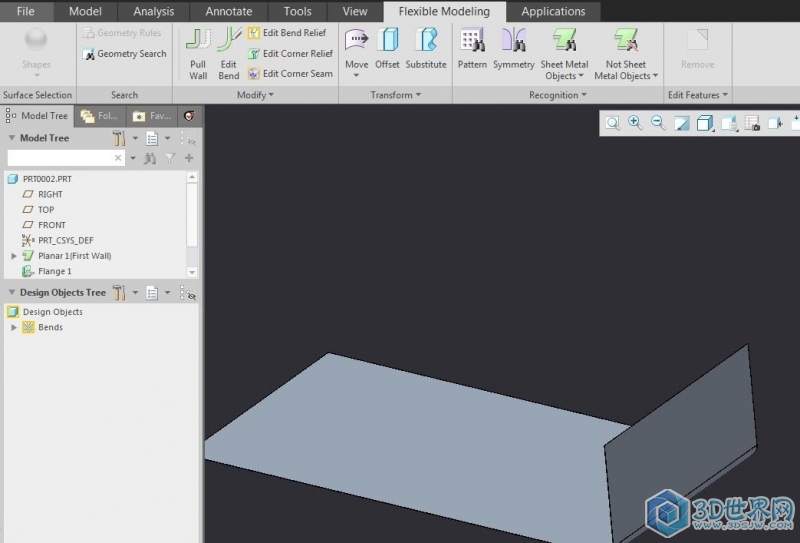This screenshot has height=543, width=800.
Task: Click Not Sheet Metal Objects
Action: click(626, 54)
